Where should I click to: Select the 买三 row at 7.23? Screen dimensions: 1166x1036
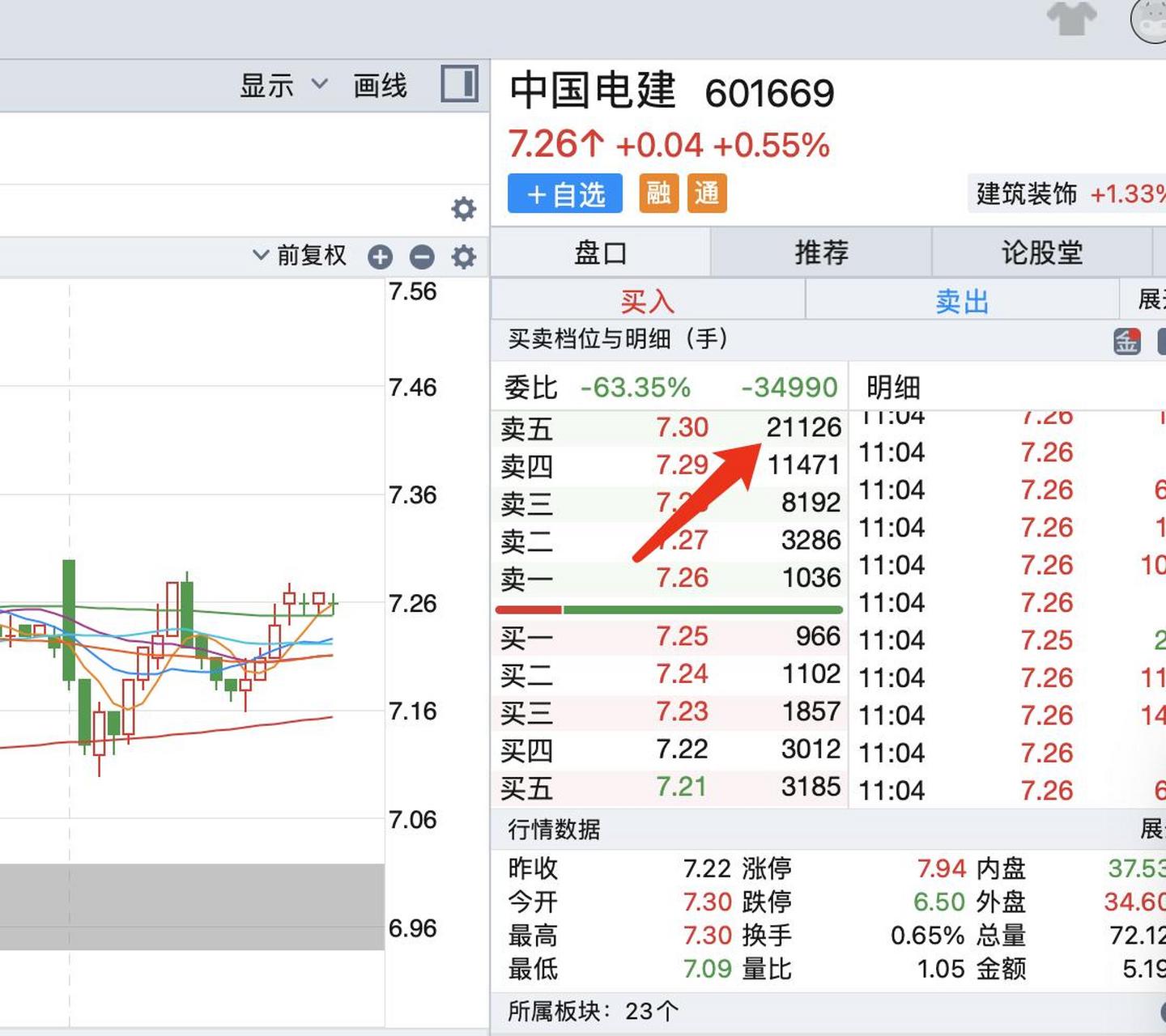click(x=670, y=712)
